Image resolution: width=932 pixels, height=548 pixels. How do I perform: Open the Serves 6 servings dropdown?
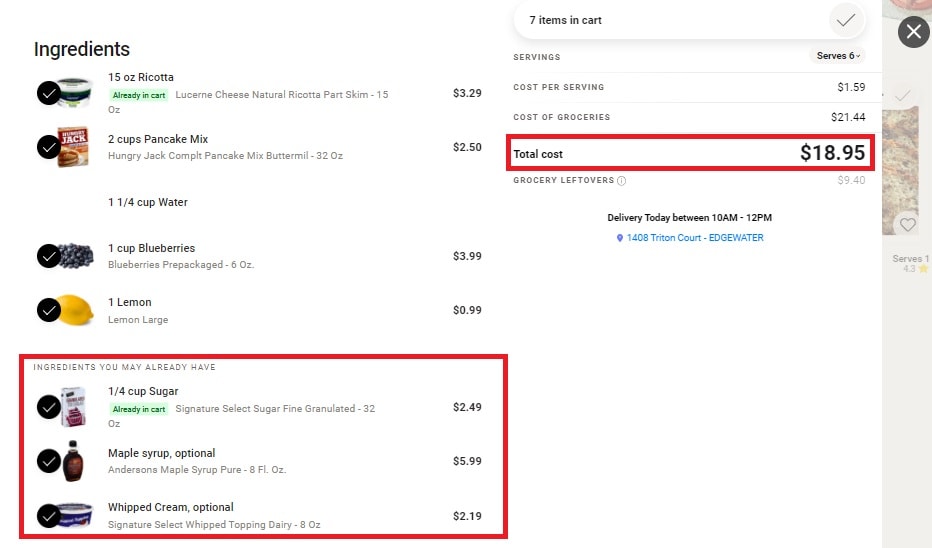[837, 56]
